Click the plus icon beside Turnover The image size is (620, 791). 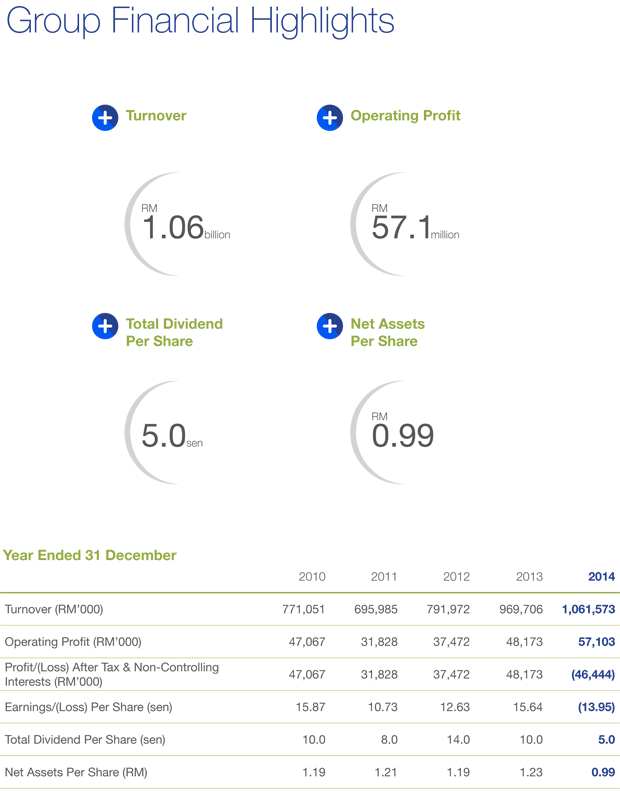(105, 117)
